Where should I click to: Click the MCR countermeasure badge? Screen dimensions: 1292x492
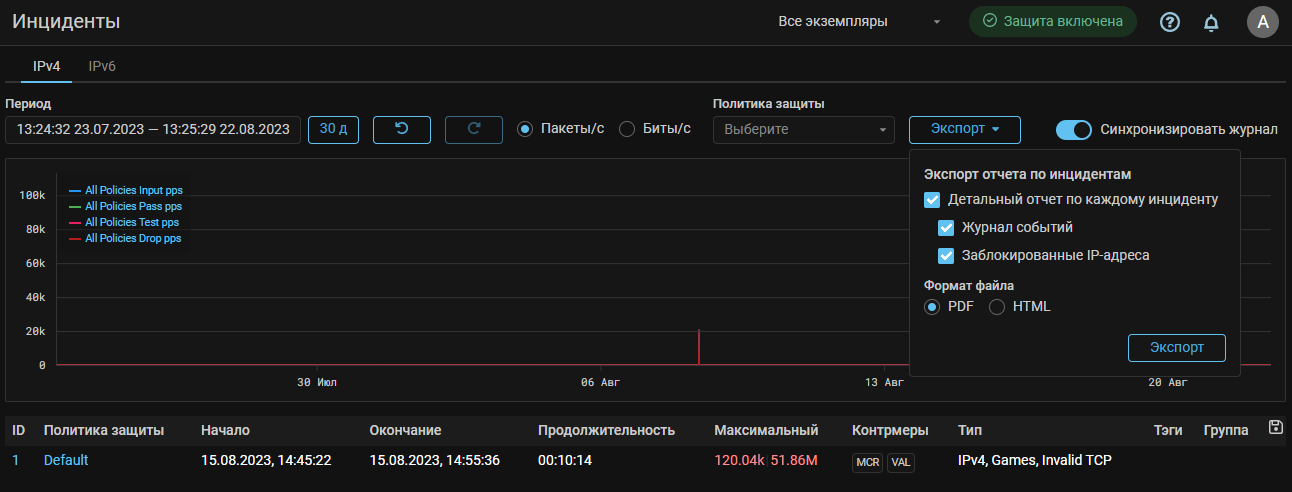coord(867,463)
